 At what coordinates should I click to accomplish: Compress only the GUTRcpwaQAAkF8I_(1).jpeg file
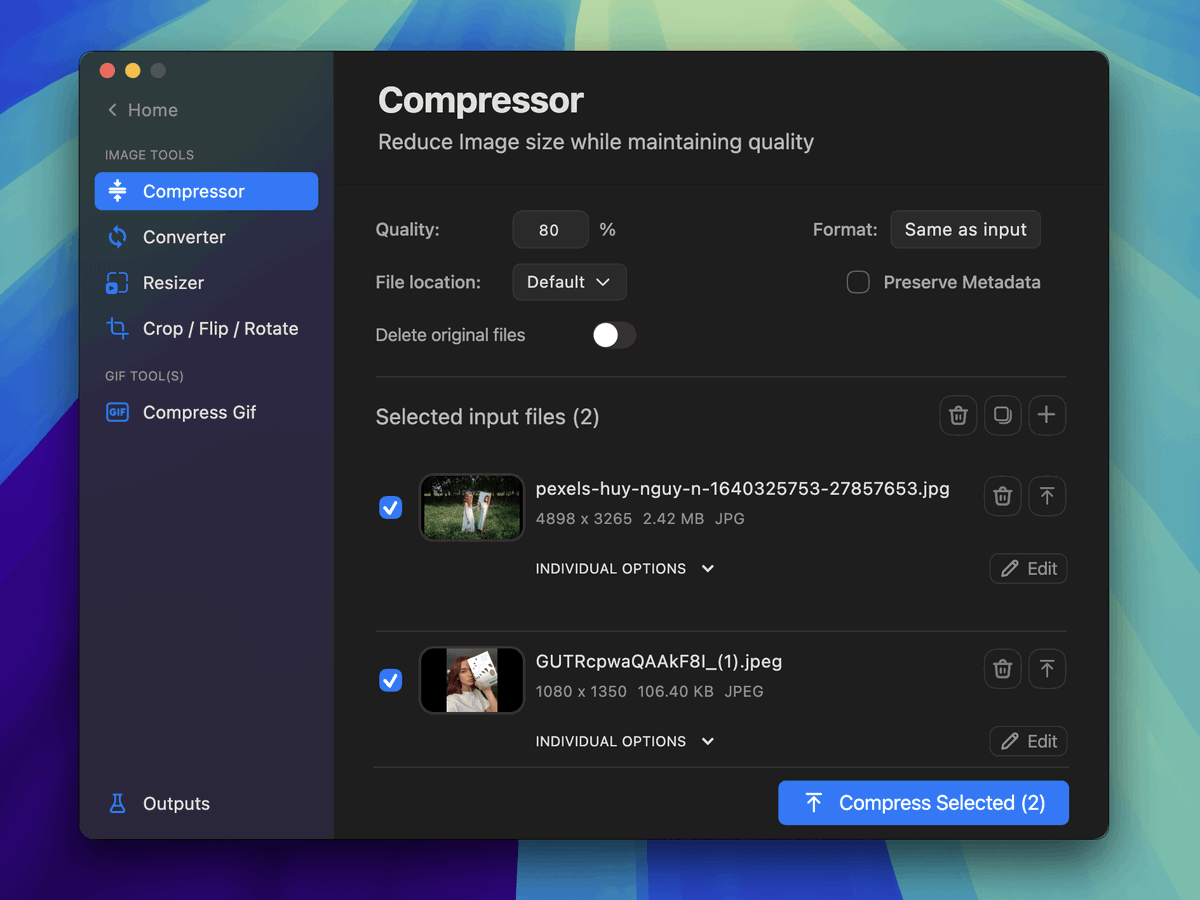[x=1047, y=669]
